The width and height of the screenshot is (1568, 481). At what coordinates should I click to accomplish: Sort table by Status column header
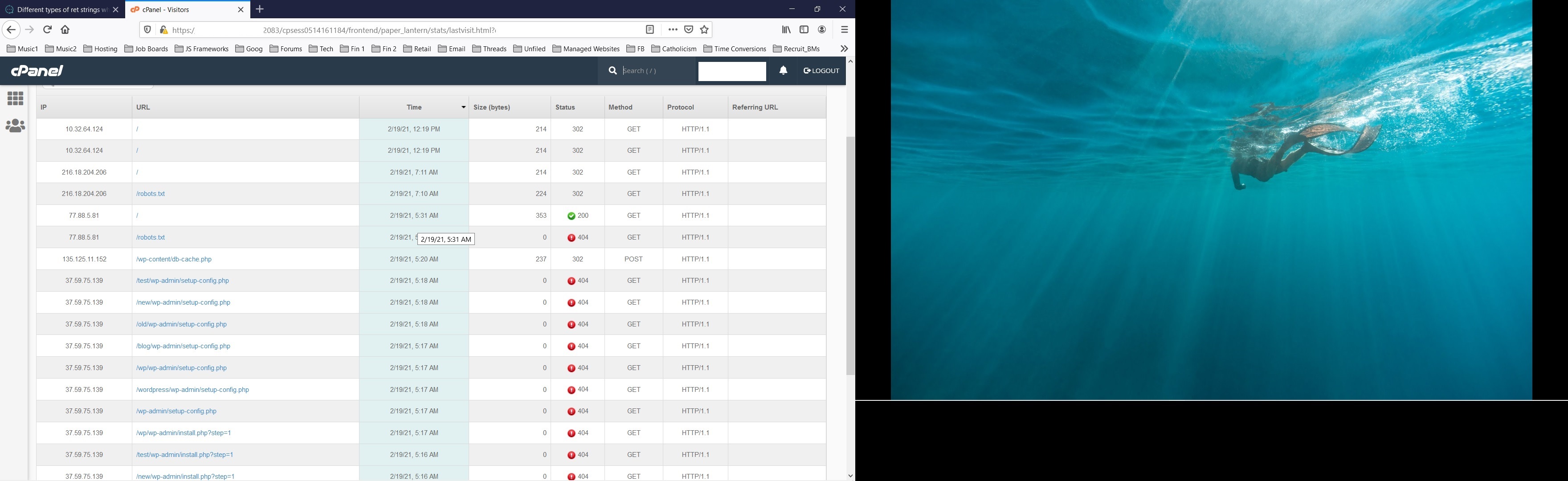[x=578, y=107]
